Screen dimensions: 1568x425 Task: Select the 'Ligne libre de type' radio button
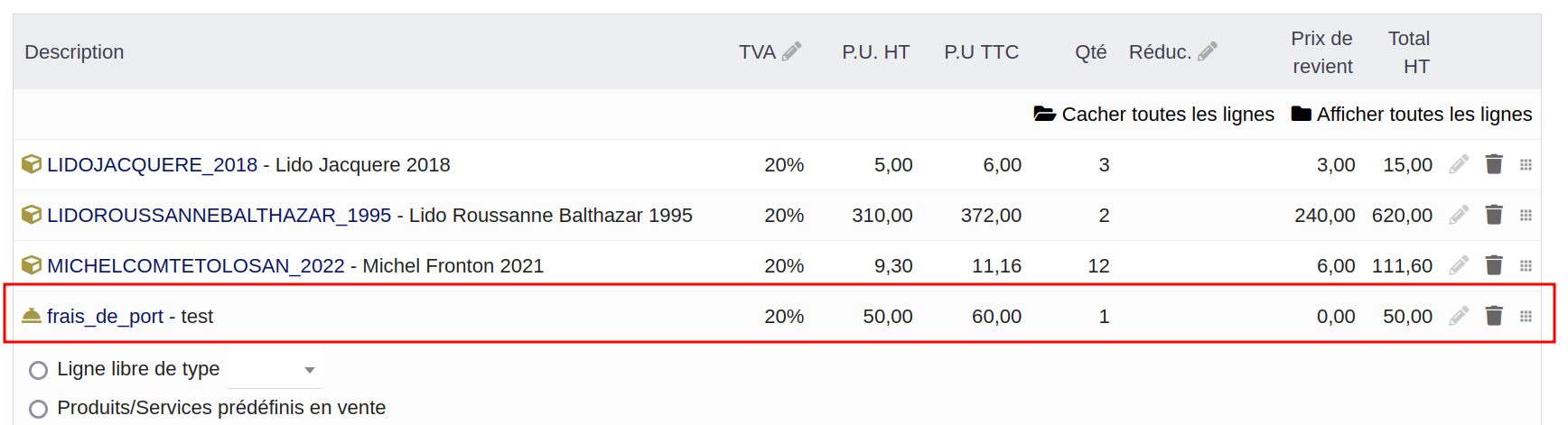(38, 370)
